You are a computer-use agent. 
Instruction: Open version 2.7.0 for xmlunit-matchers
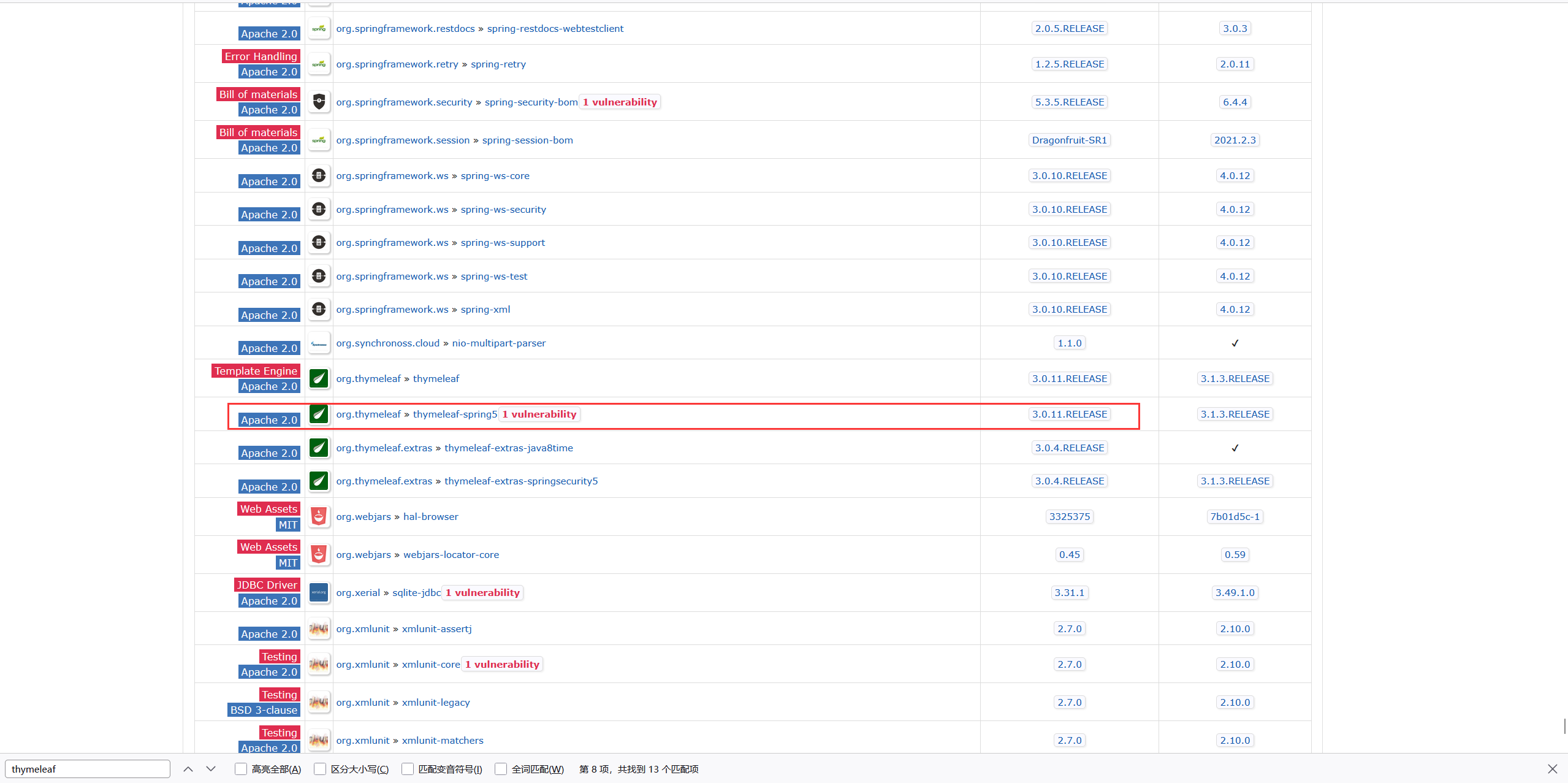1070,741
